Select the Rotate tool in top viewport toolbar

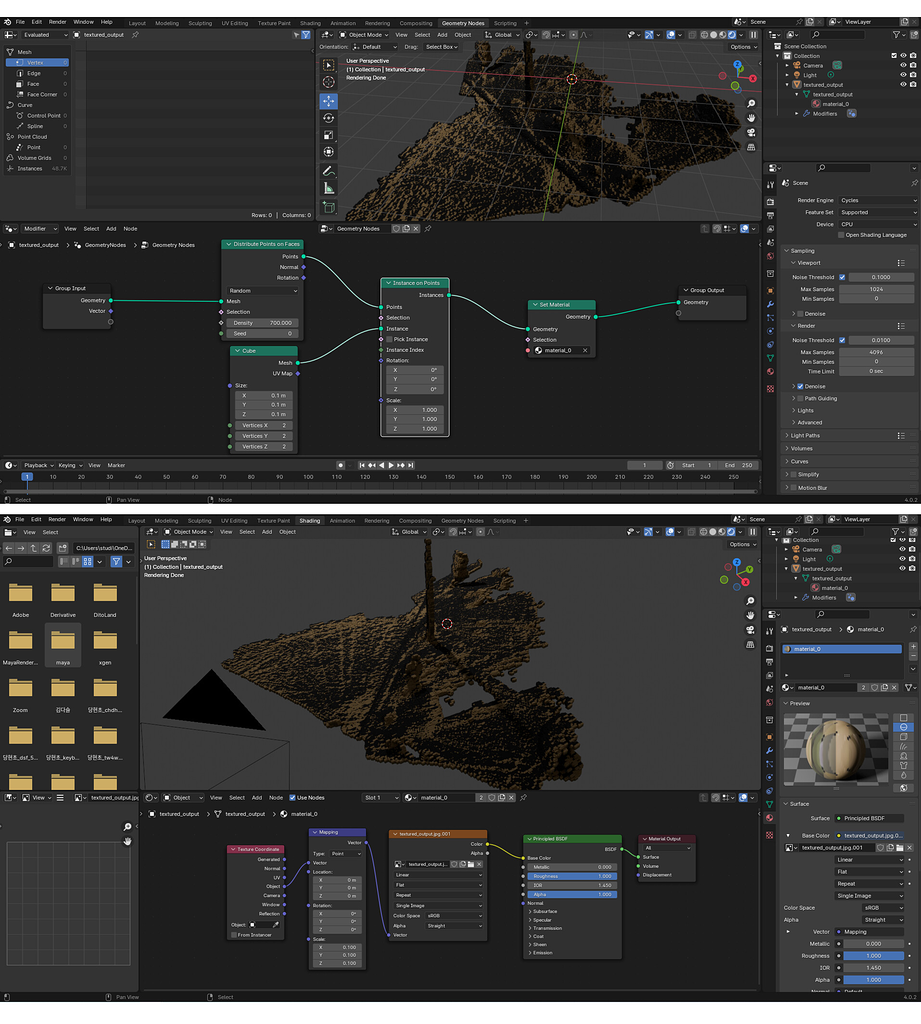329,118
